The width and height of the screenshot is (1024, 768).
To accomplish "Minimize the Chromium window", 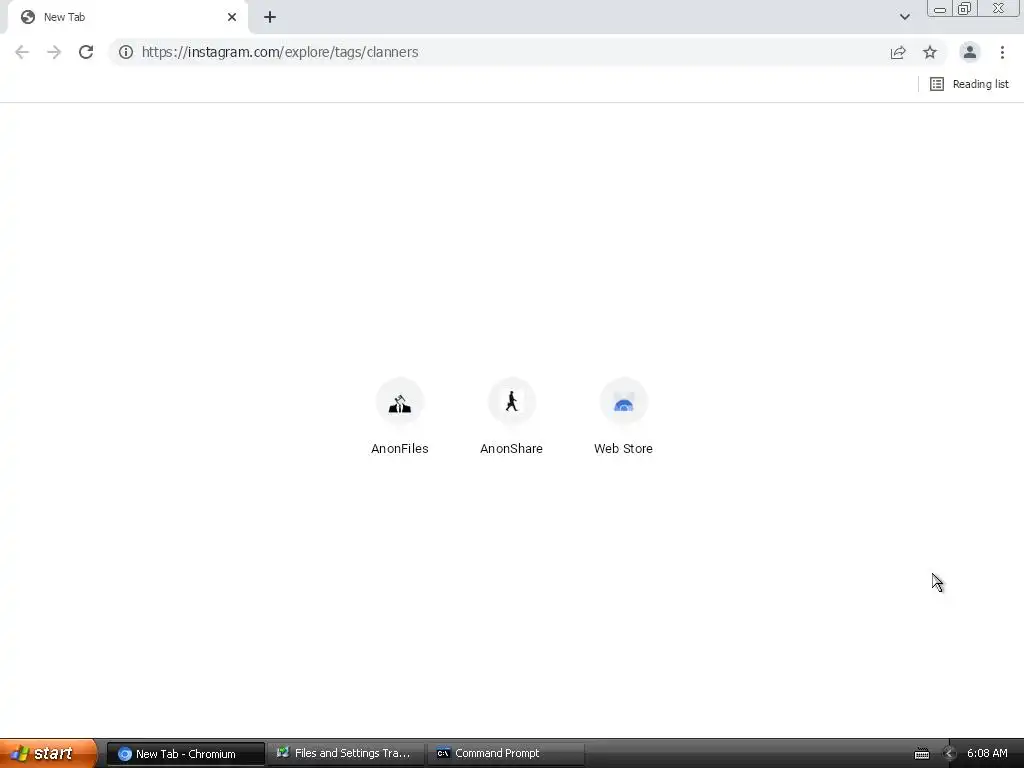I will tap(940, 8).
